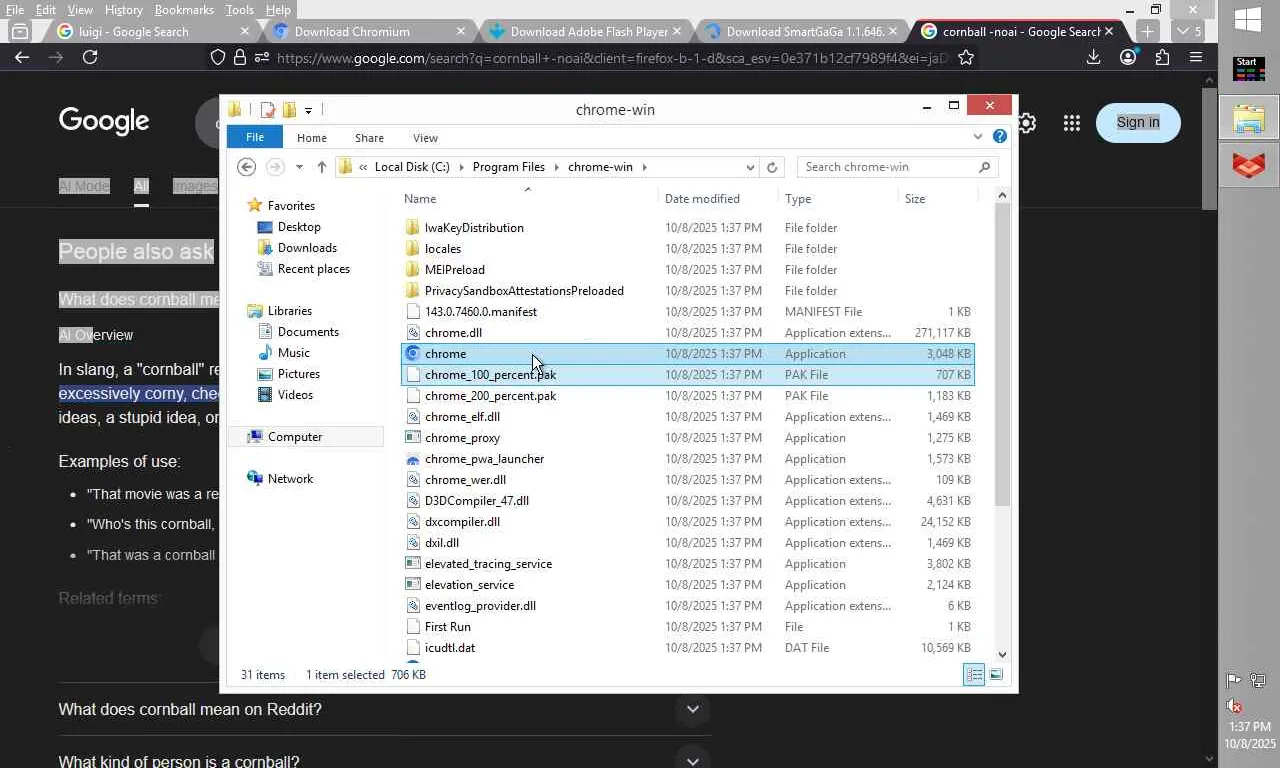
Task: Click the Search chrome-win input field
Action: coord(888,167)
